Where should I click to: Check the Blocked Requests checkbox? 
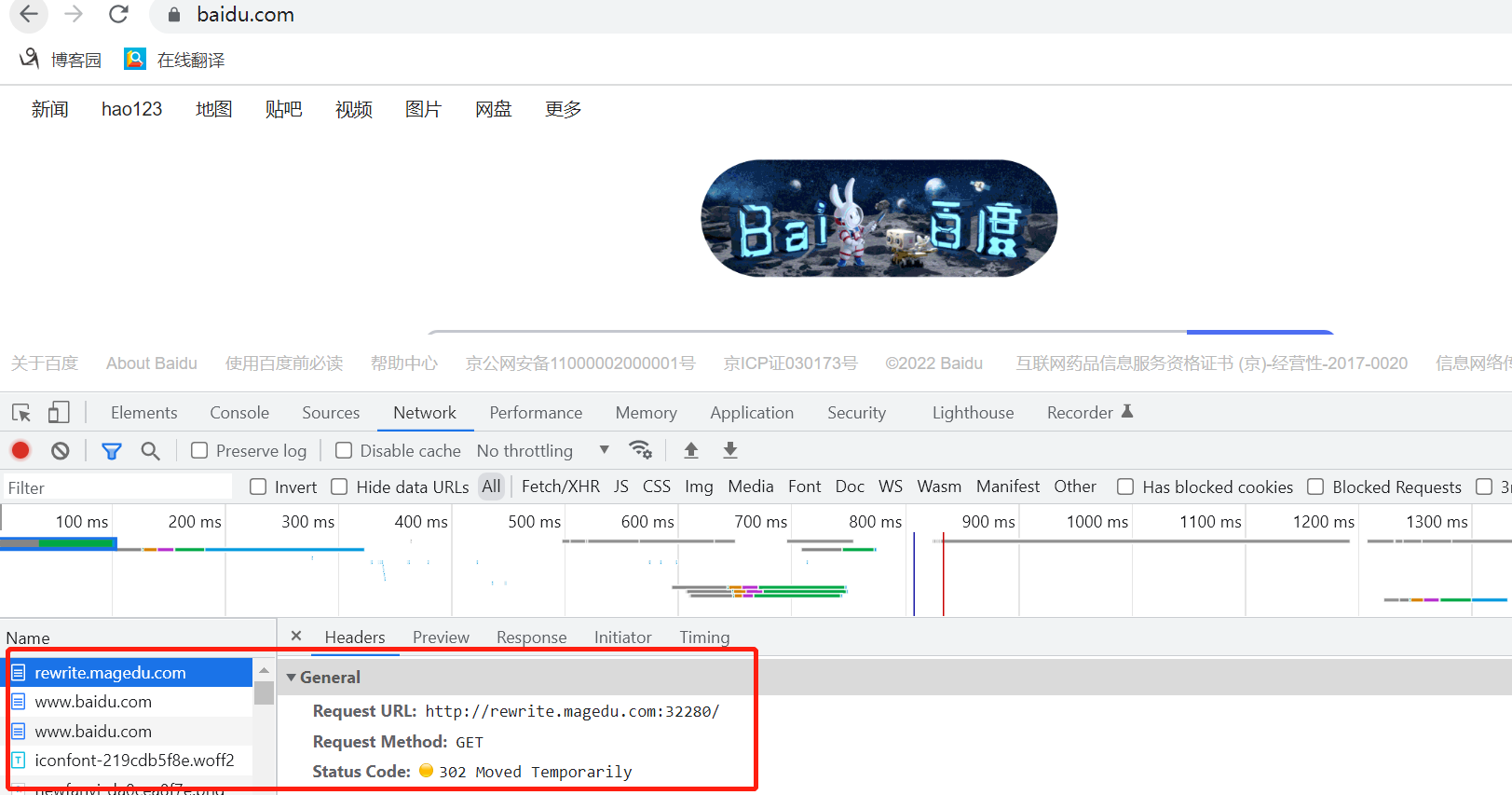tap(1315, 487)
